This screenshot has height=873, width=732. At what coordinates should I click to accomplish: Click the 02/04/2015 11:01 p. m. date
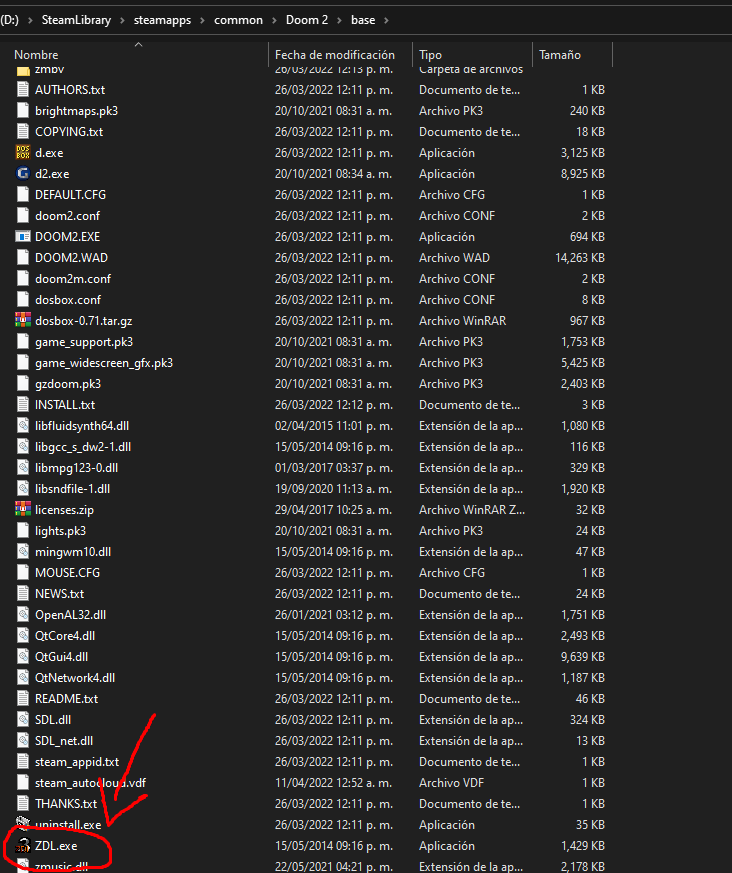point(333,426)
